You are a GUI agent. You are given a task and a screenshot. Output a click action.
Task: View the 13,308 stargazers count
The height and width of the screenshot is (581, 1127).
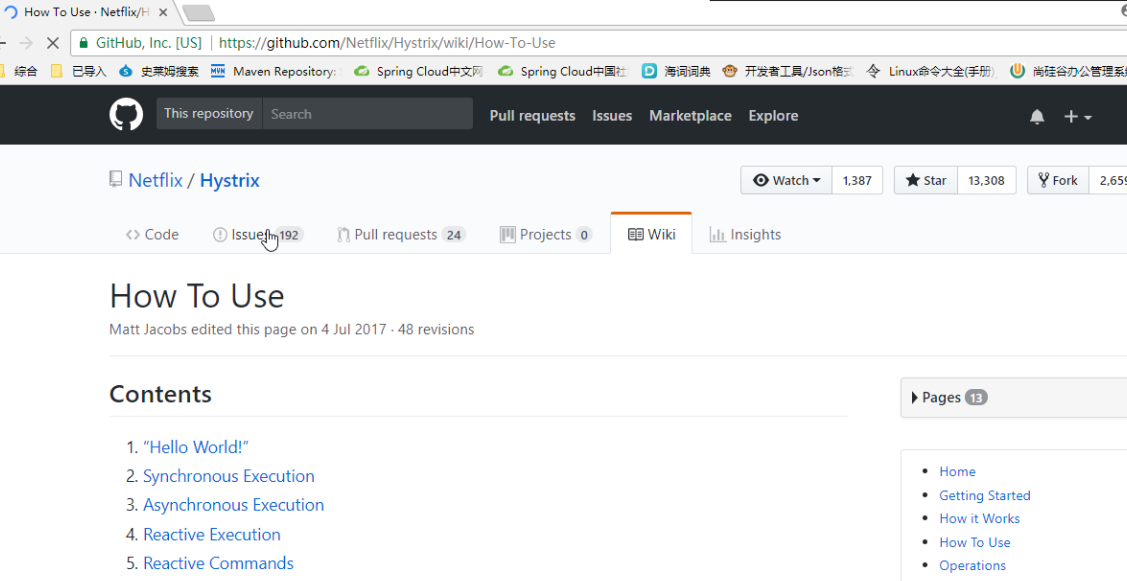(x=986, y=180)
